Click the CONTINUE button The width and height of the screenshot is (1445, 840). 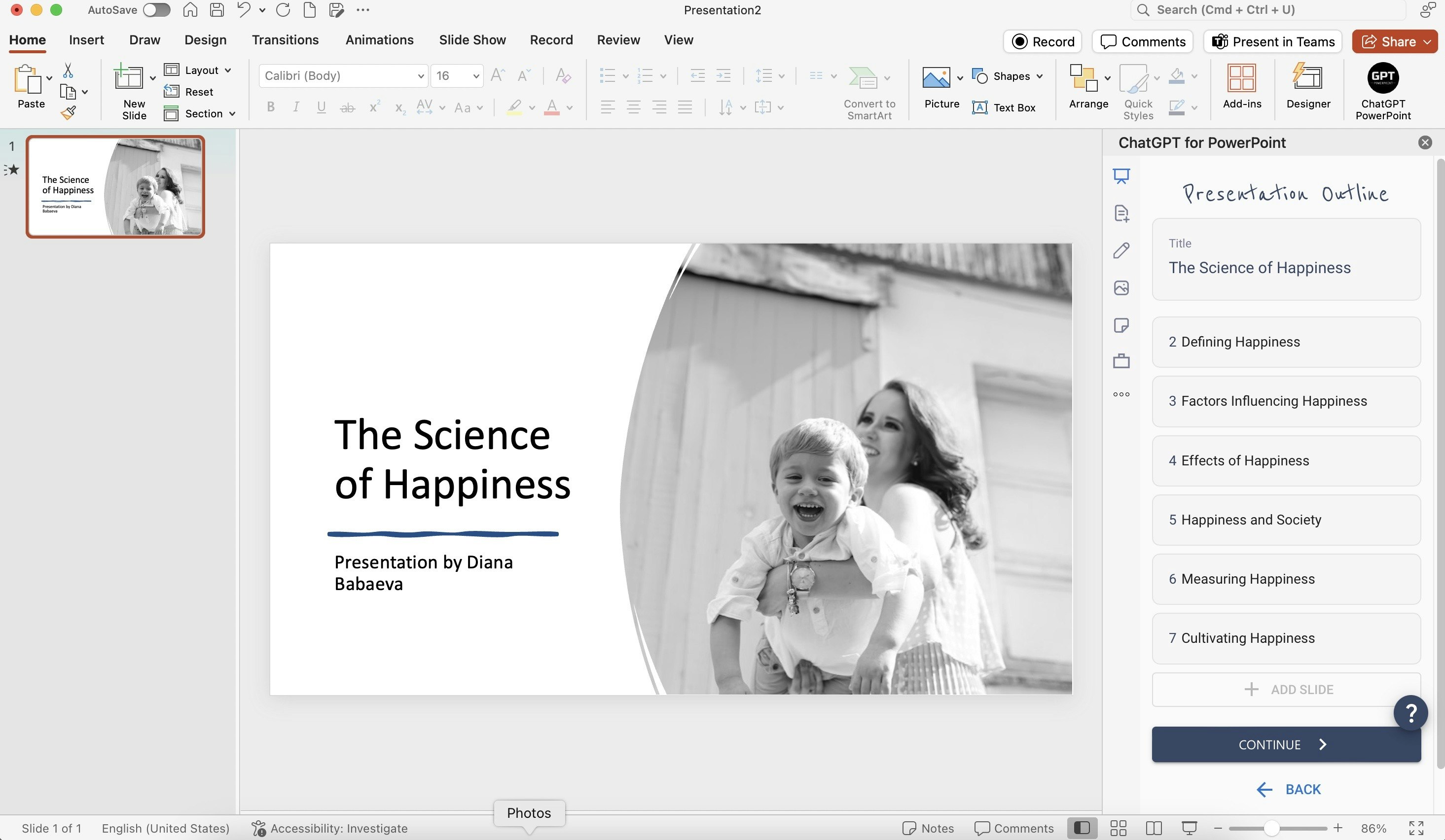click(x=1286, y=744)
